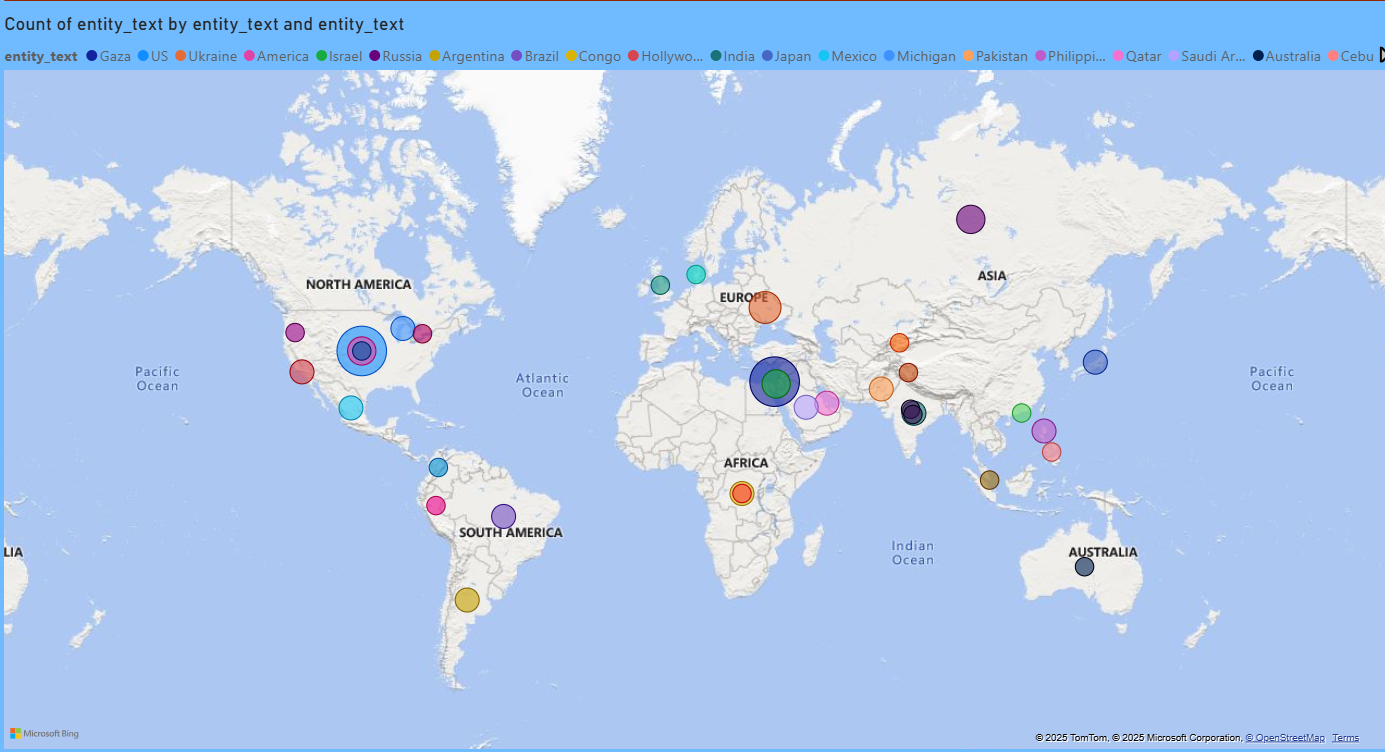Click the Hollywood legend marker
This screenshot has height=752, width=1385.
(632, 56)
